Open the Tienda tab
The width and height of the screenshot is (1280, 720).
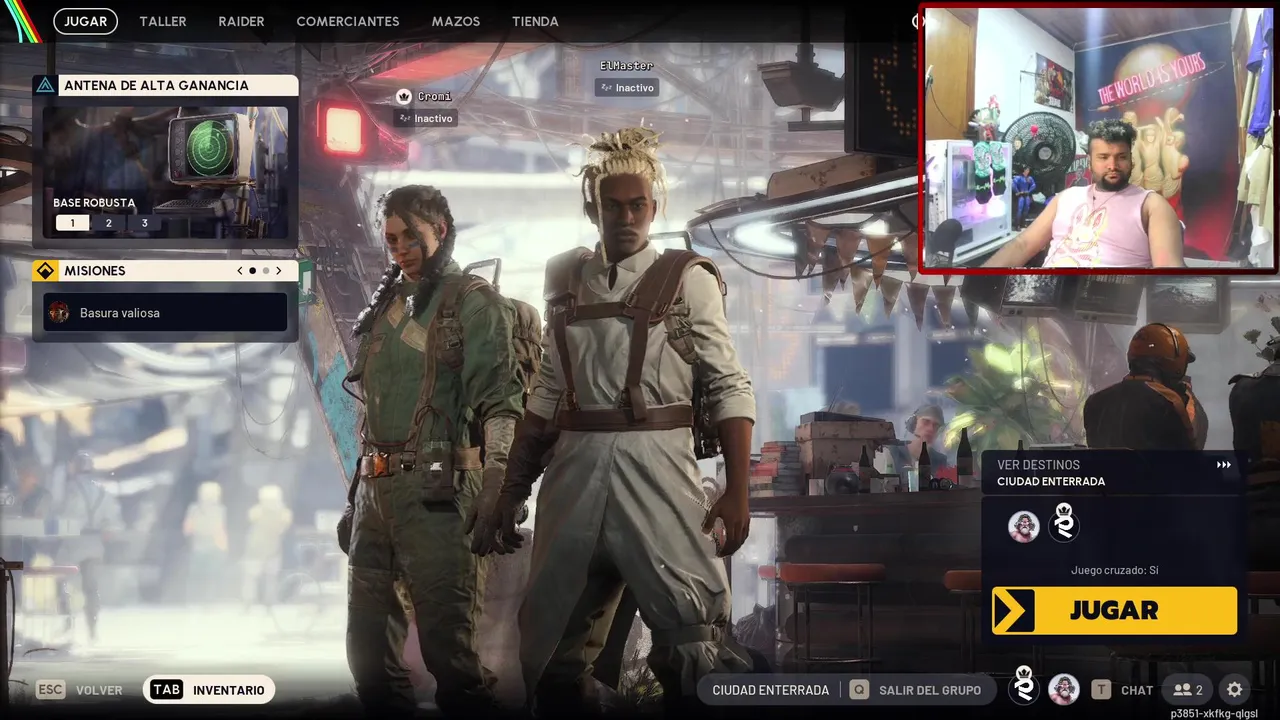click(x=535, y=21)
